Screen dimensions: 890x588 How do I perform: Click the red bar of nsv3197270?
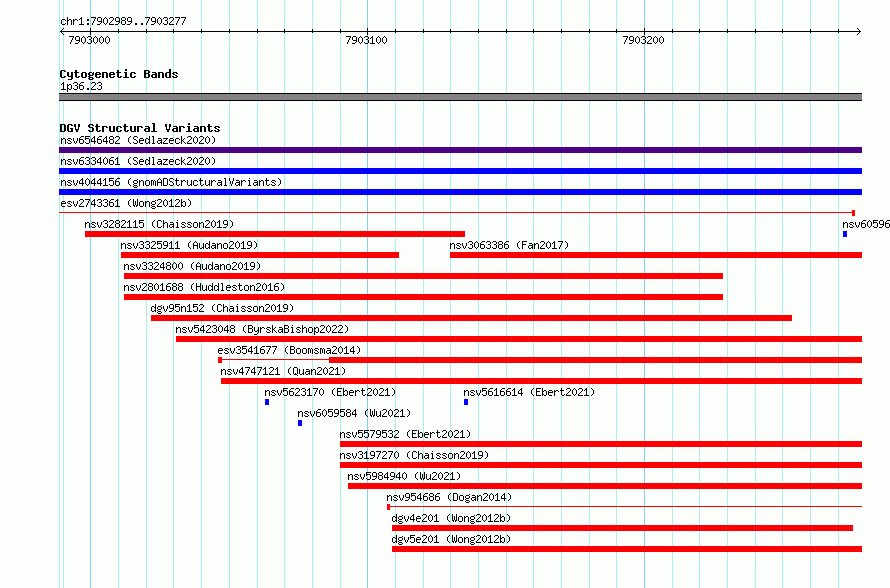[x=601, y=465]
